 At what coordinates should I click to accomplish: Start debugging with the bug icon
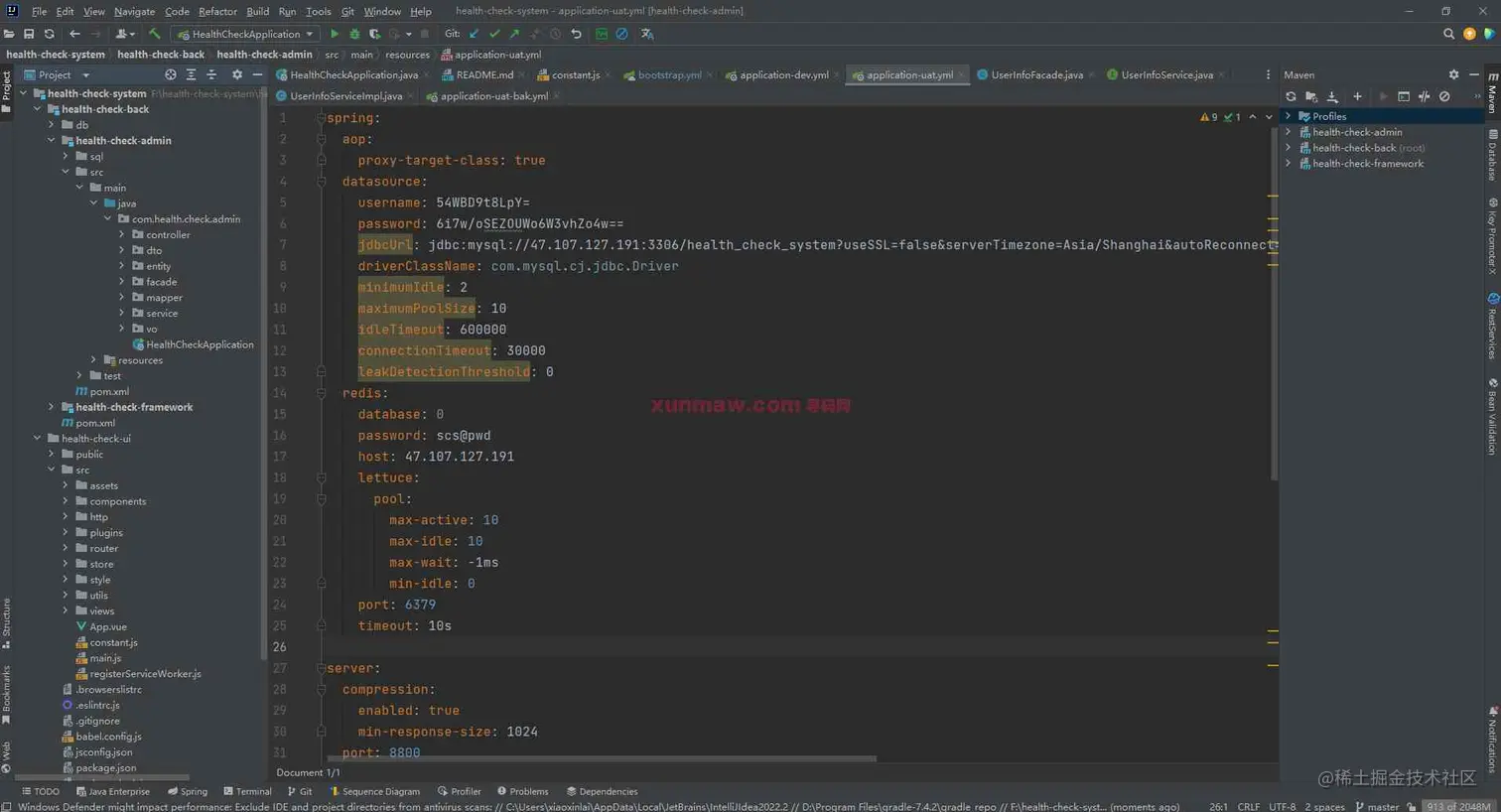354,34
